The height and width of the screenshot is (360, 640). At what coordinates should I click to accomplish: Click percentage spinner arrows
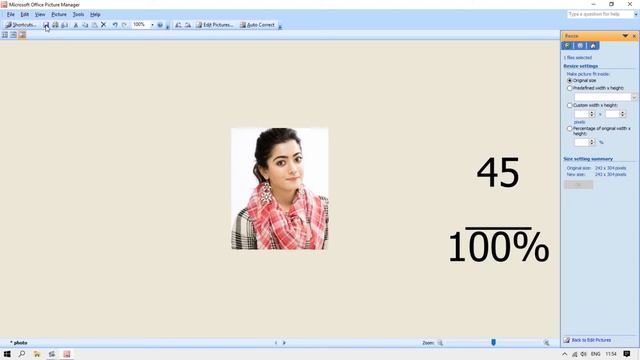[592, 142]
